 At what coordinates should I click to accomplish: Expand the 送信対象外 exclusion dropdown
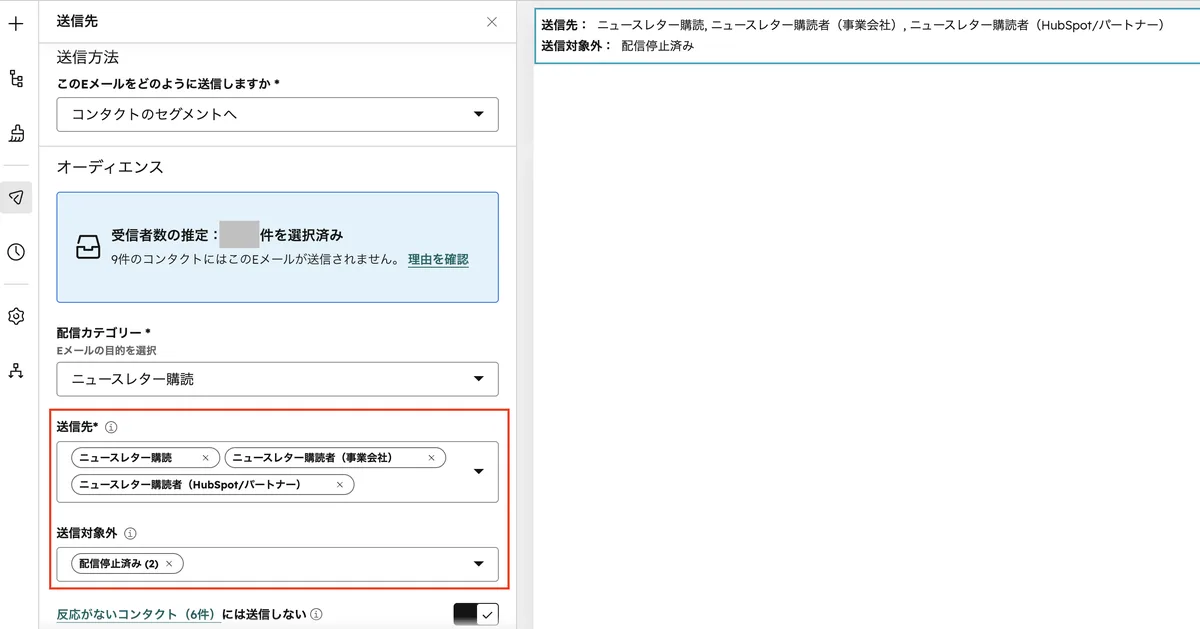(x=478, y=564)
